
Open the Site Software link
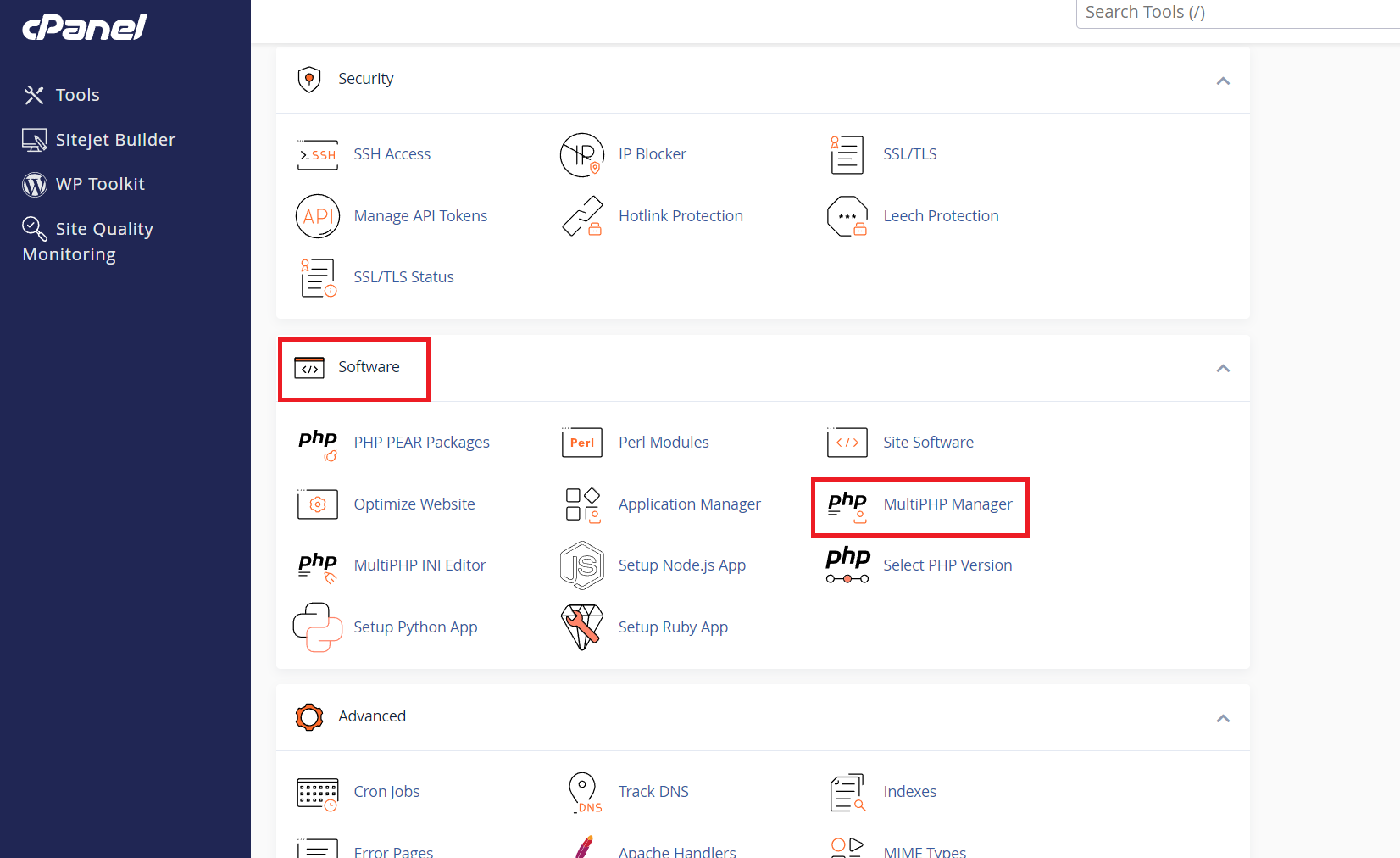(928, 443)
